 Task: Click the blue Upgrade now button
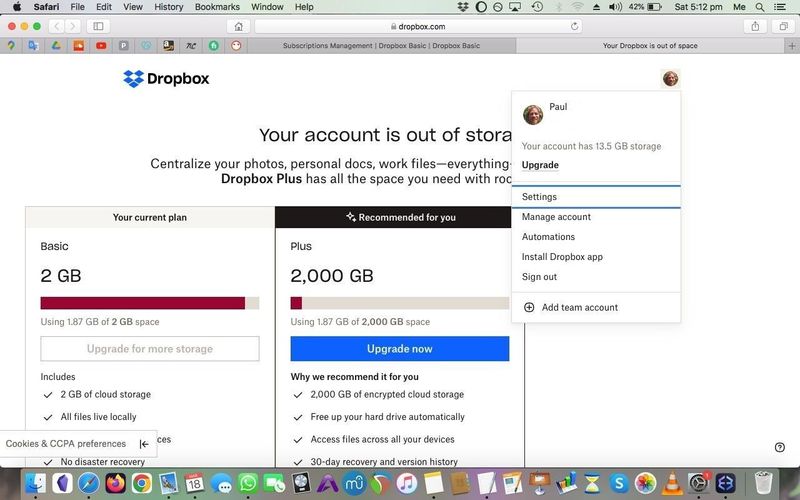[x=399, y=349]
